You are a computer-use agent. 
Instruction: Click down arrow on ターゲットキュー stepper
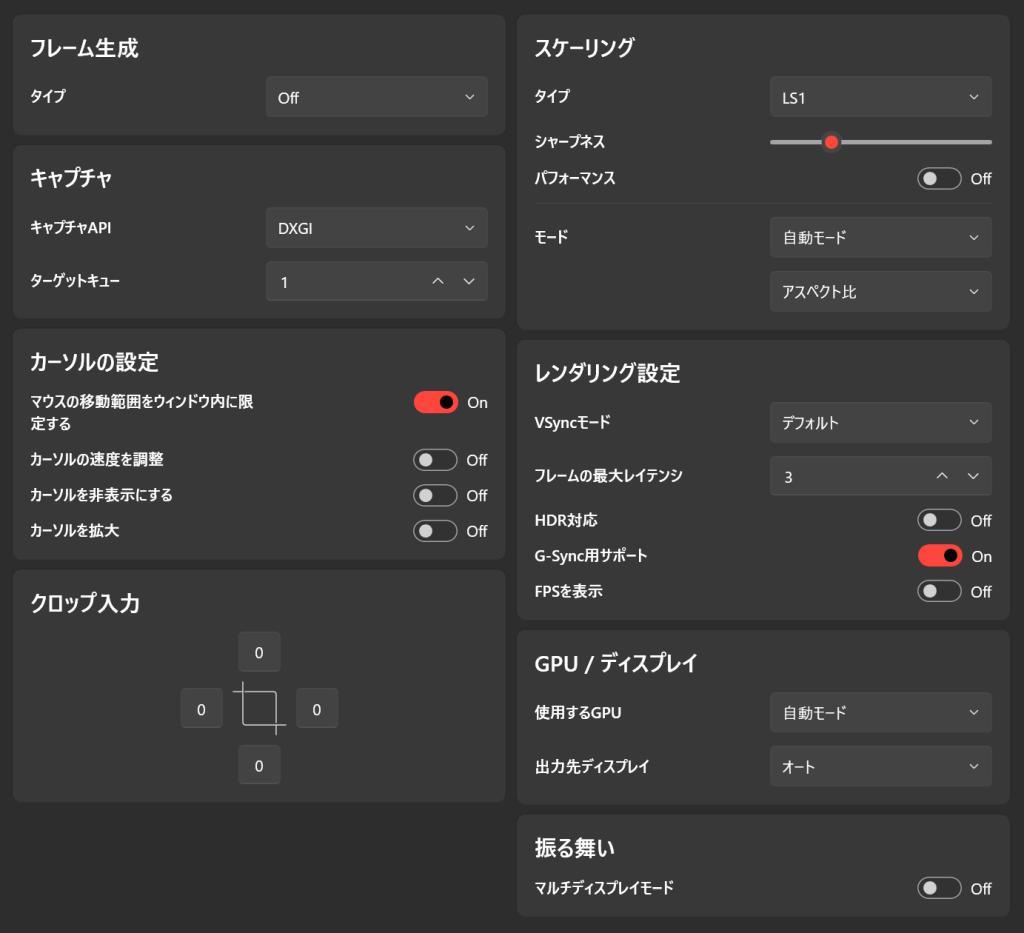(x=469, y=282)
